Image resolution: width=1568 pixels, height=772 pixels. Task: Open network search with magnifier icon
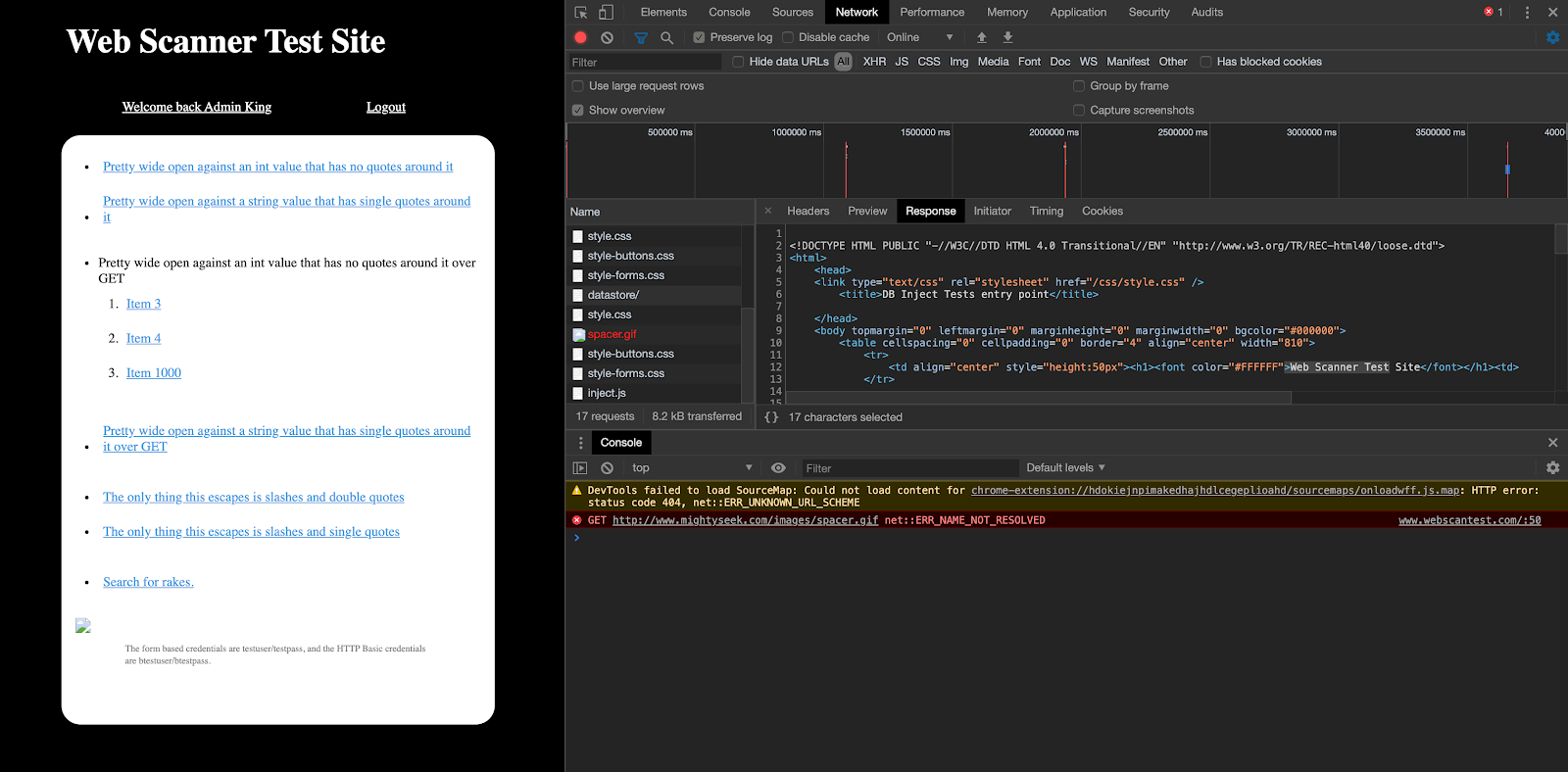(666, 37)
